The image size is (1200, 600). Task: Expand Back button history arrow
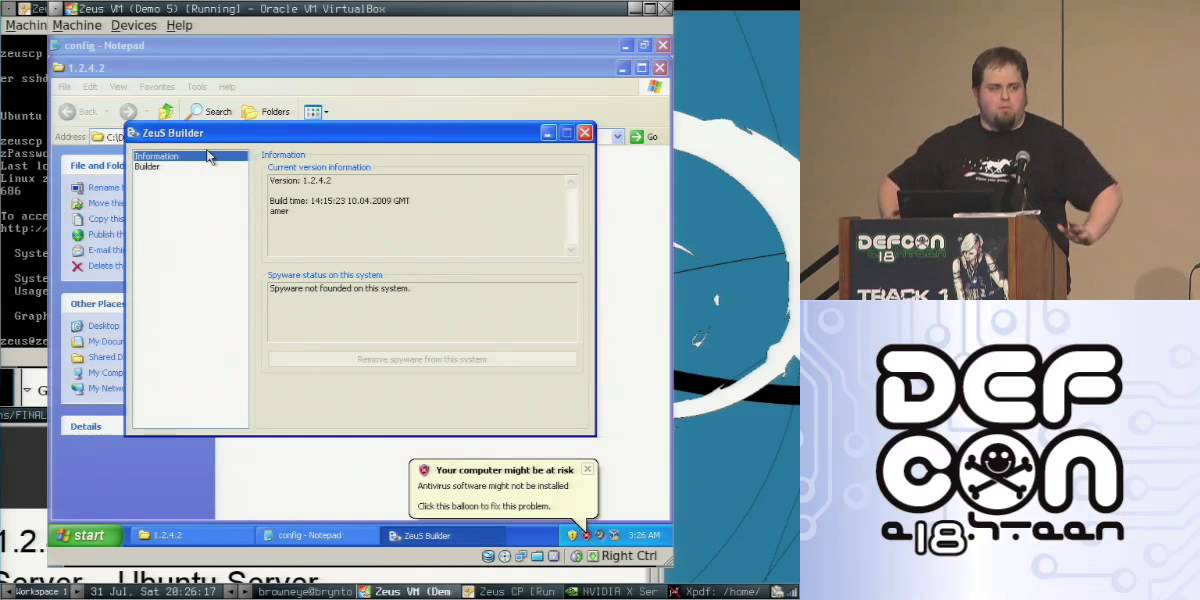pos(108,111)
